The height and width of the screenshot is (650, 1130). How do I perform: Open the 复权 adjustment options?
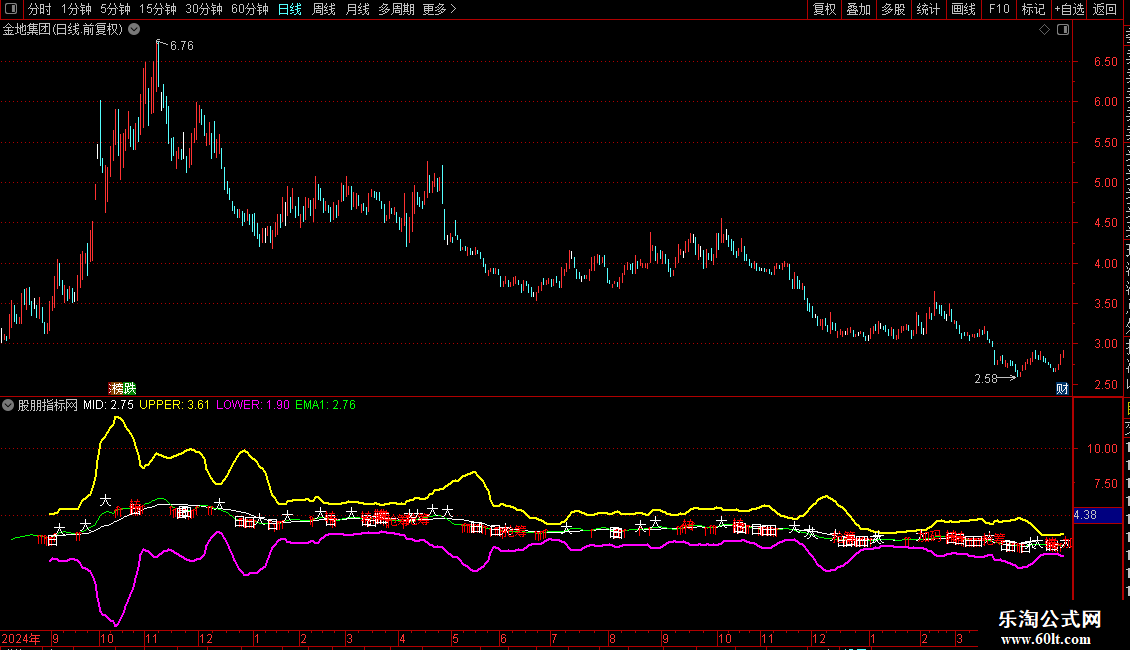click(x=824, y=9)
